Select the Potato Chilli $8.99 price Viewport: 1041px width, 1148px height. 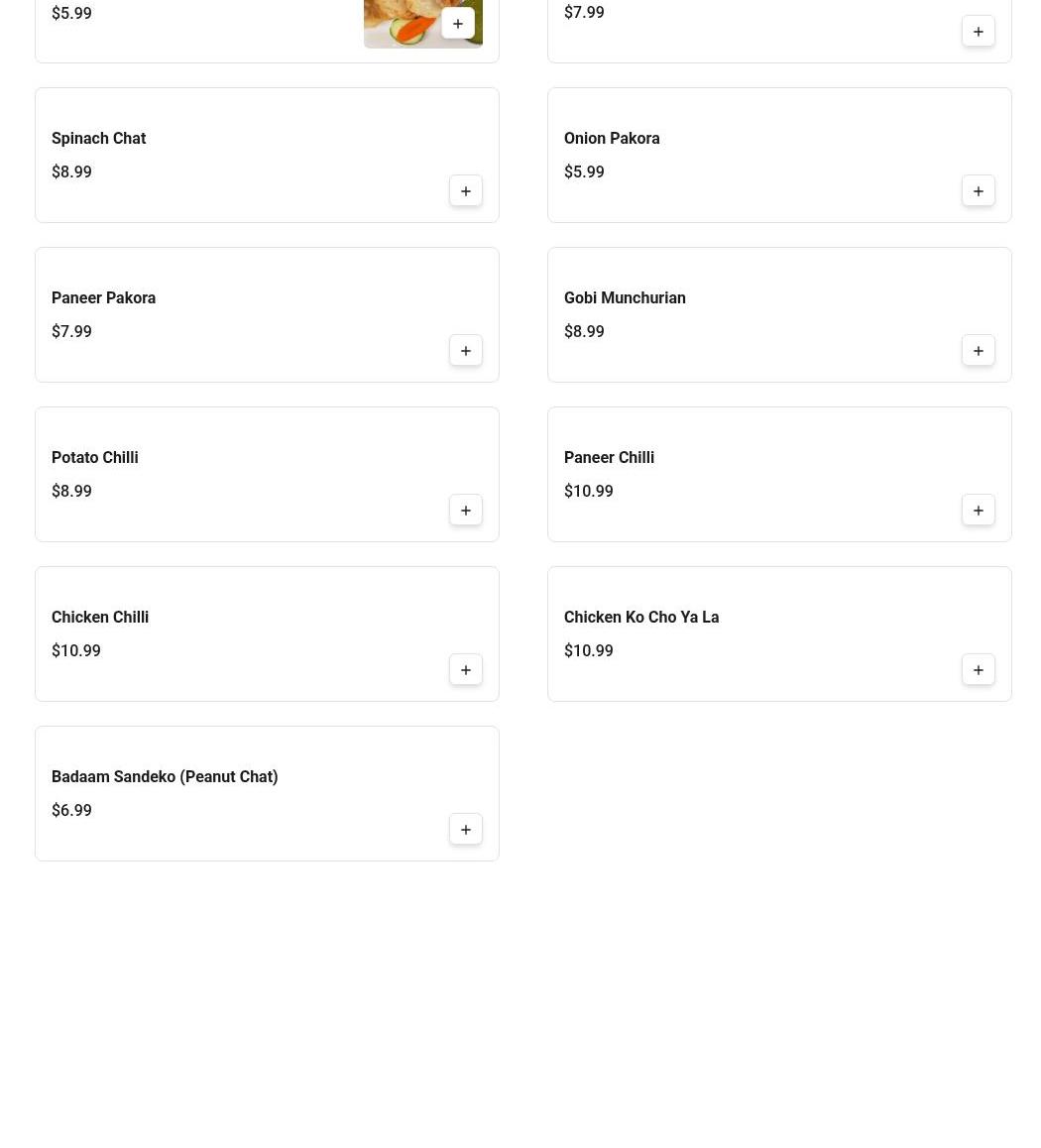71,492
